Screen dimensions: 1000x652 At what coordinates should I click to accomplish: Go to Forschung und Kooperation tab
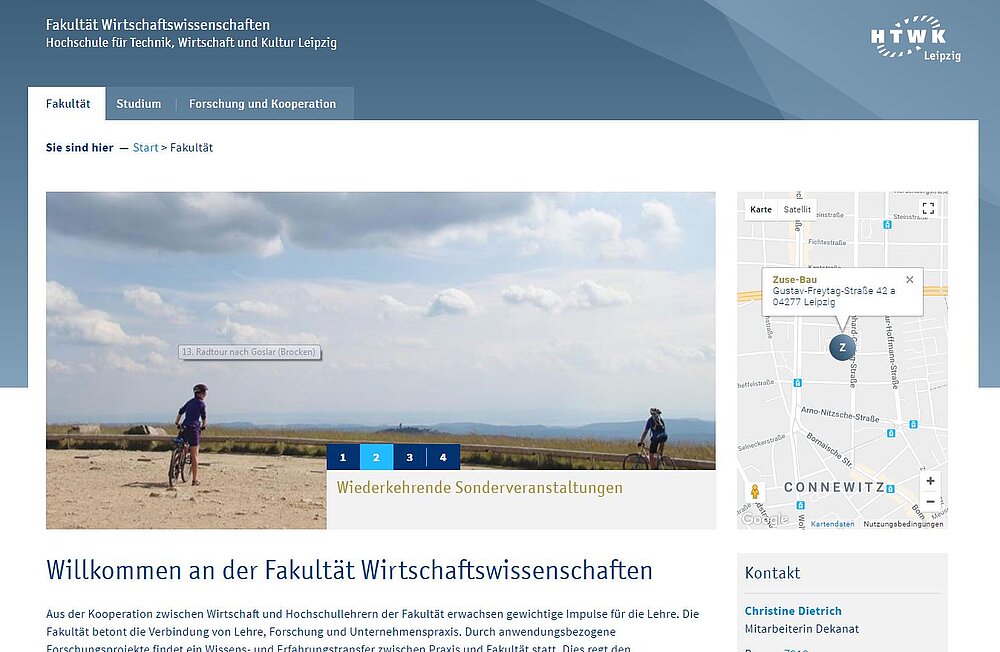262,104
